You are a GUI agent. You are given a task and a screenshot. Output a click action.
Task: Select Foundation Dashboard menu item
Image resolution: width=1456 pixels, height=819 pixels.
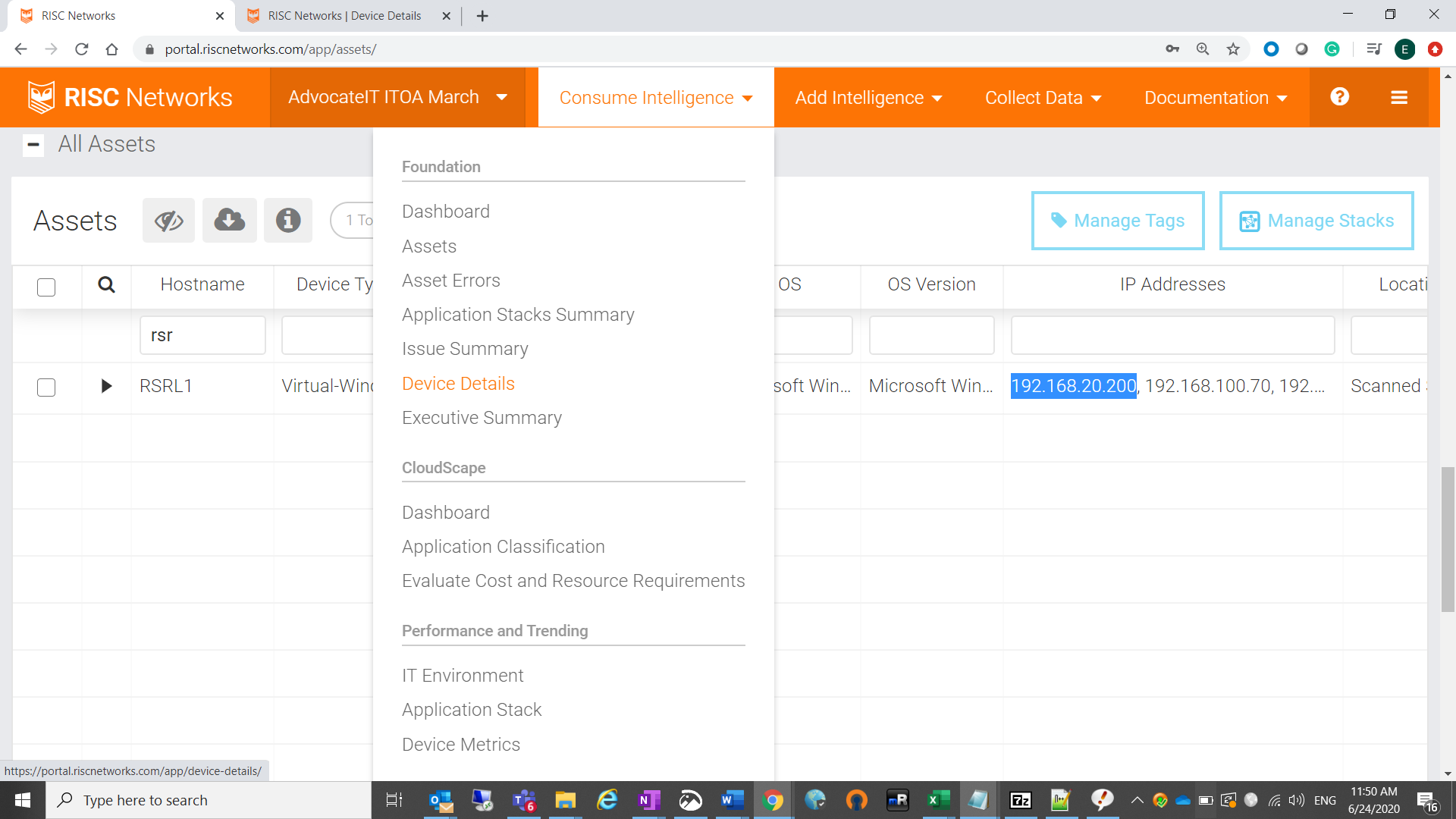pos(446,212)
